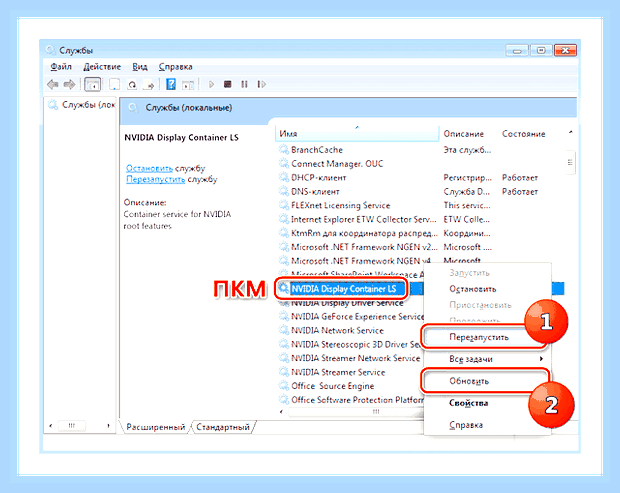The image size is (620, 493).
Task: Click the Остановить службу link
Action: pyautogui.click(x=149, y=168)
